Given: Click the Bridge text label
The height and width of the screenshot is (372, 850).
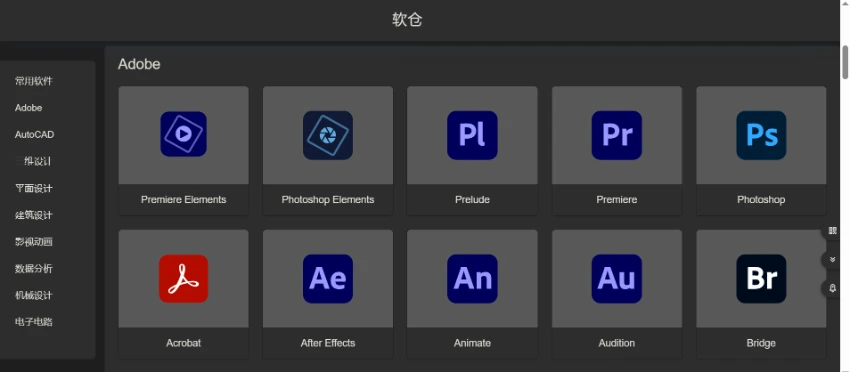Looking at the screenshot, I should pyautogui.click(x=761, y=343).
